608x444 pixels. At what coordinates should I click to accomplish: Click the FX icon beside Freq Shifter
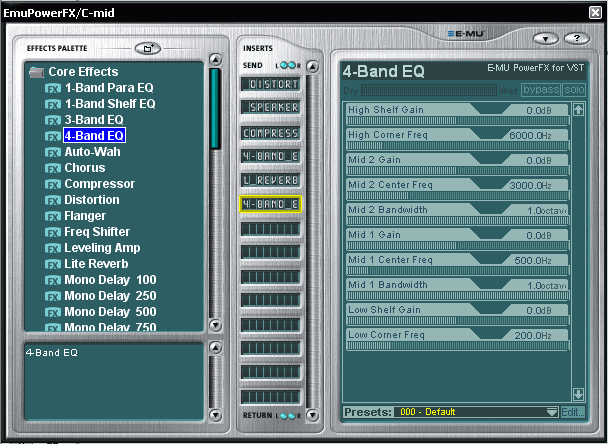pos(53,232)
